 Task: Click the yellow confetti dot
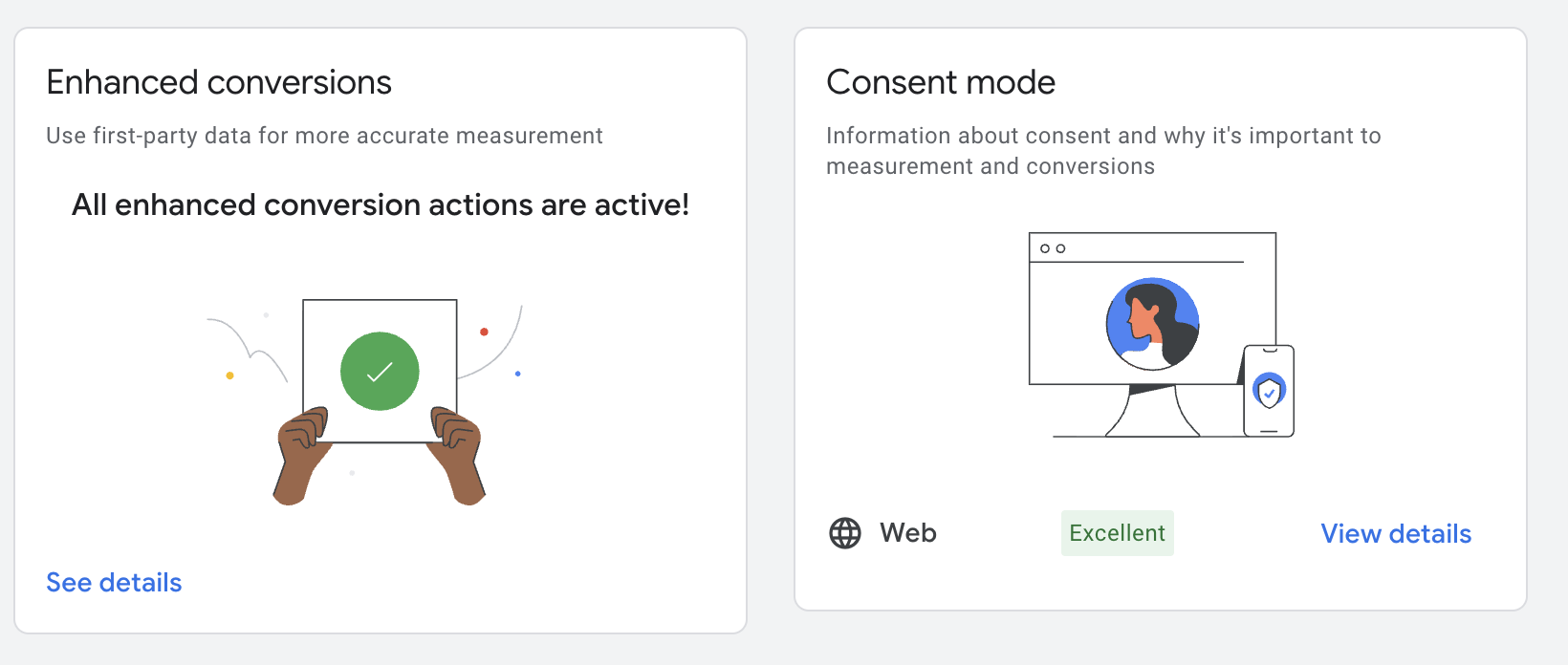(229, 375)
